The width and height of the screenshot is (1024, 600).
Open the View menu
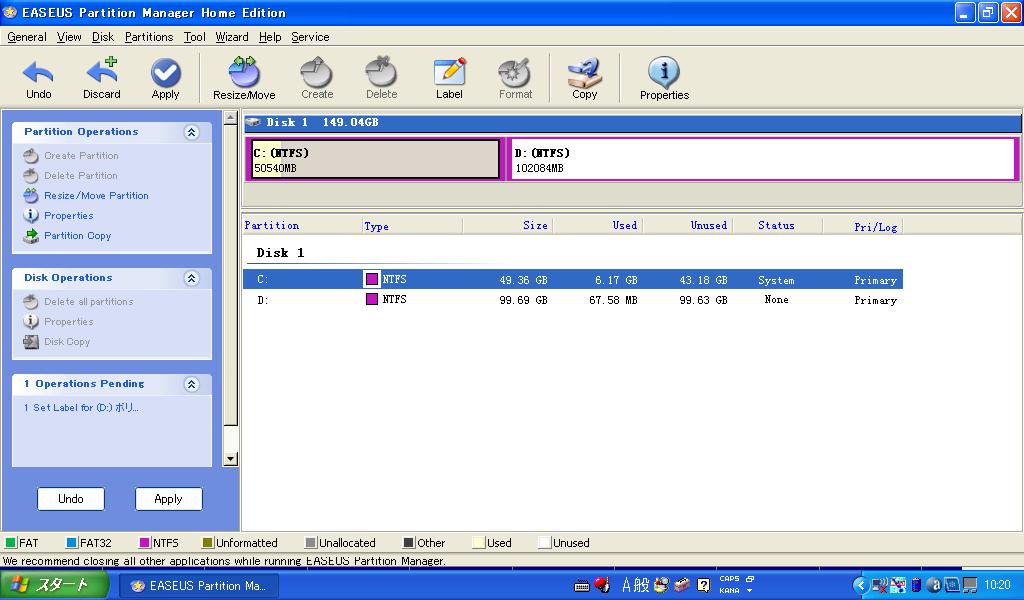(69, 37)
